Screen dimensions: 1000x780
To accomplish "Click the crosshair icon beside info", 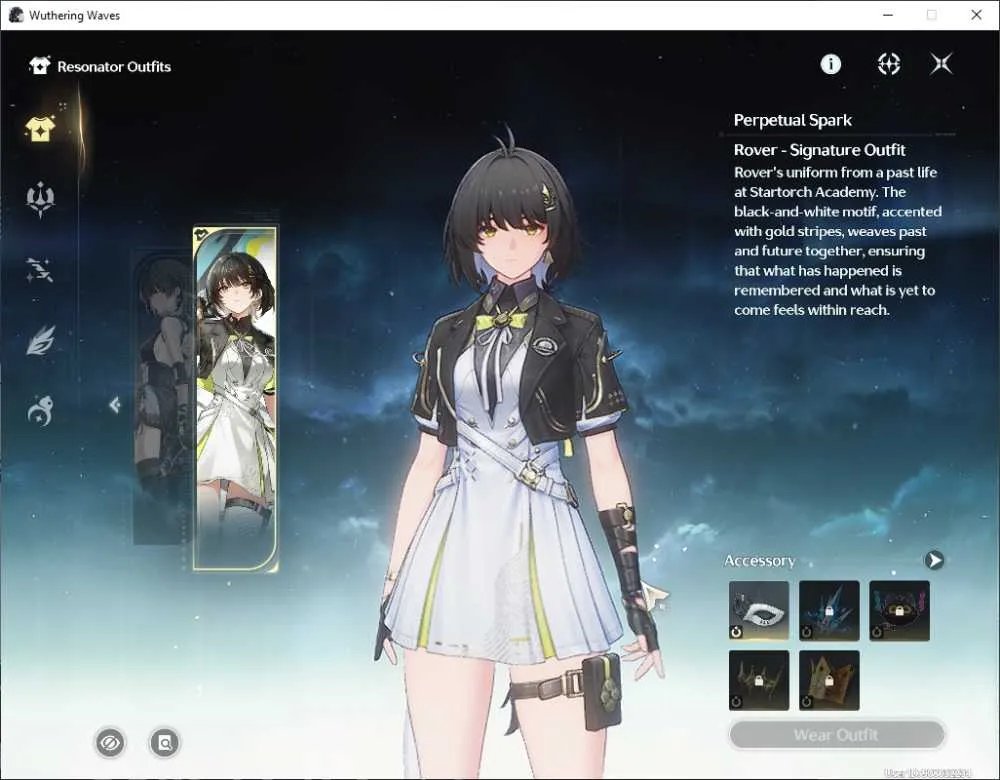I will (x=888, y=64).
